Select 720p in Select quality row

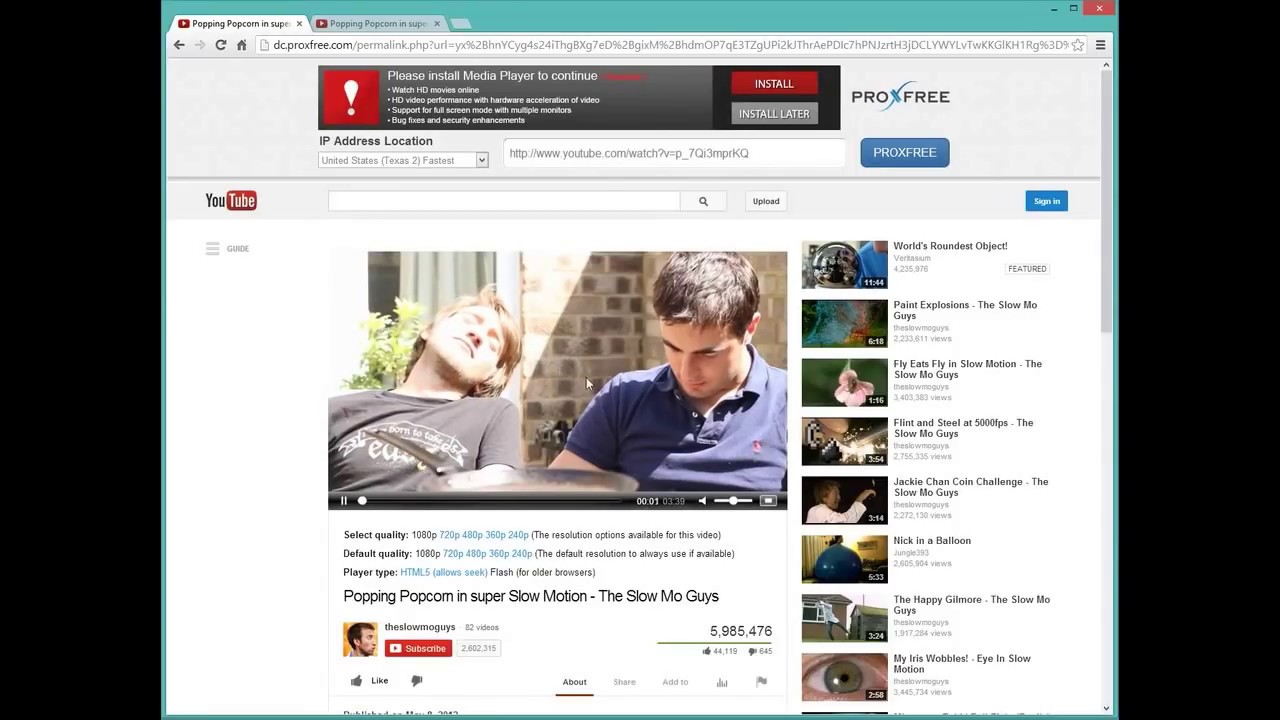[449, 535]
